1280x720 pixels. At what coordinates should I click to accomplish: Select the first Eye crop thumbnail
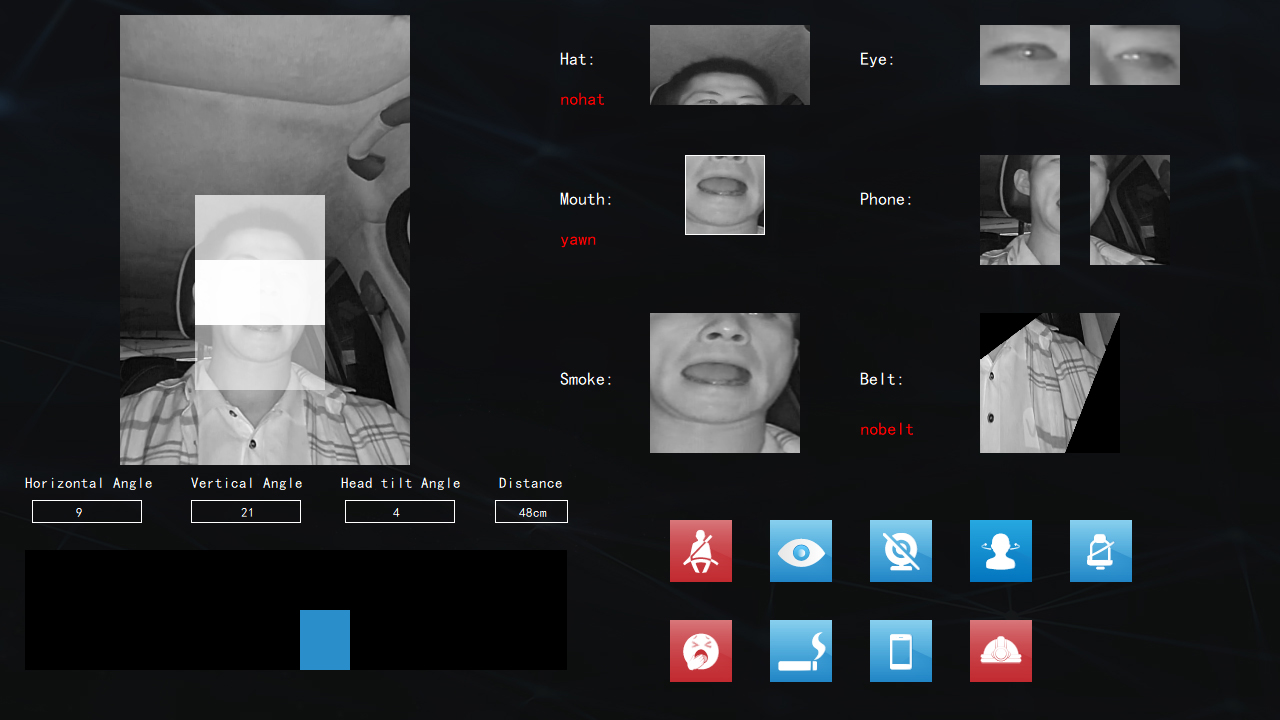click(1025, 55)
